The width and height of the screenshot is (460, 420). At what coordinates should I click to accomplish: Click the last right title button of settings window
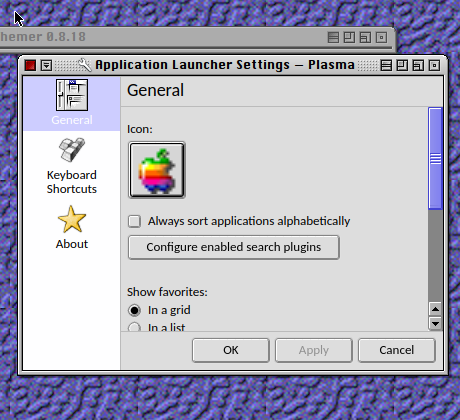[x=434, y=65]
